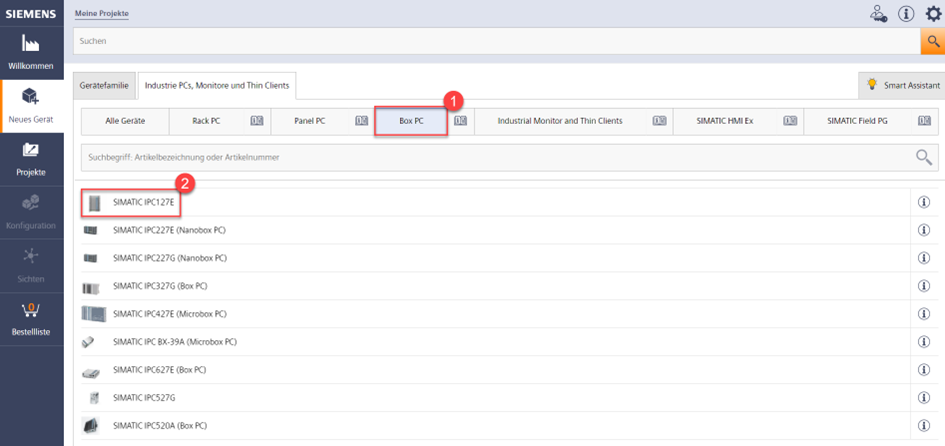Open the Konfiguration sidebar item
945x446 pixels.
point(31,213)
